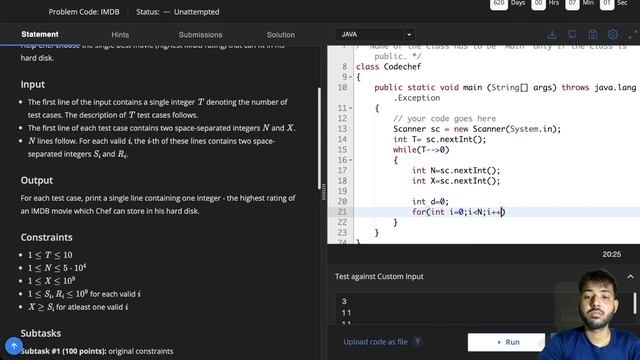The image size is (640, 360).
Task: Click the problem statement scrollbar
Action: (x=319, y=139)
